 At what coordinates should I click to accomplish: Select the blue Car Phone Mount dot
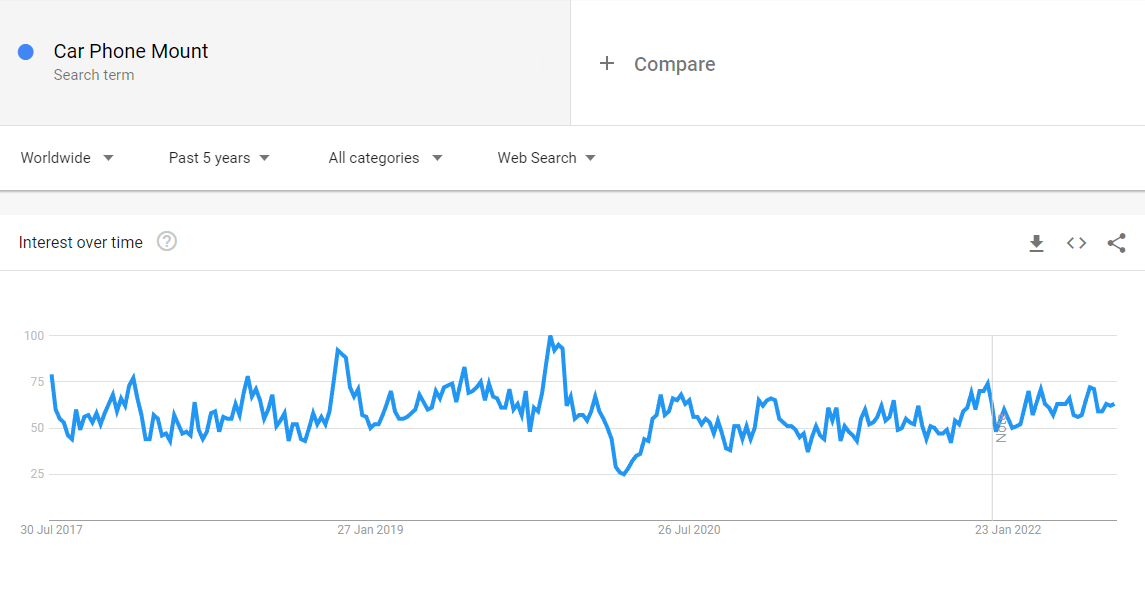26,52
